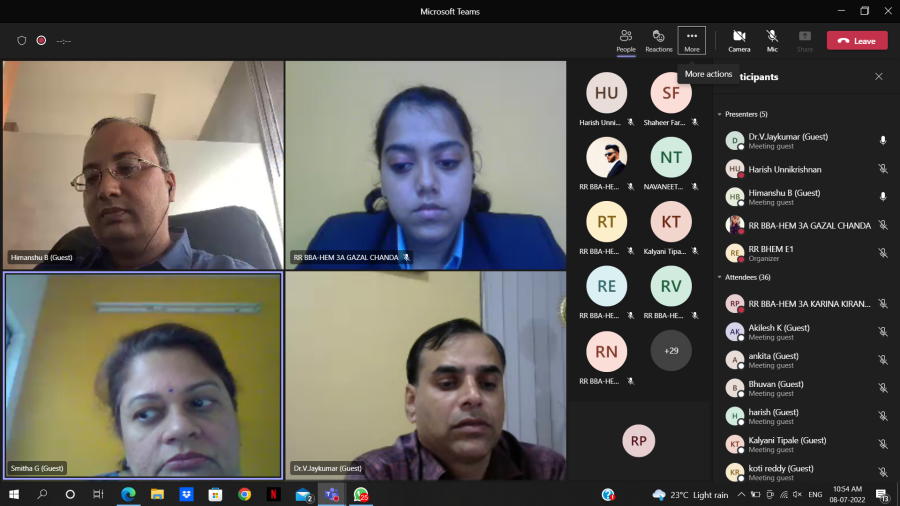Close the Participants side panel
This screenshot has height=506, width=900.
[x=879, y=77]
